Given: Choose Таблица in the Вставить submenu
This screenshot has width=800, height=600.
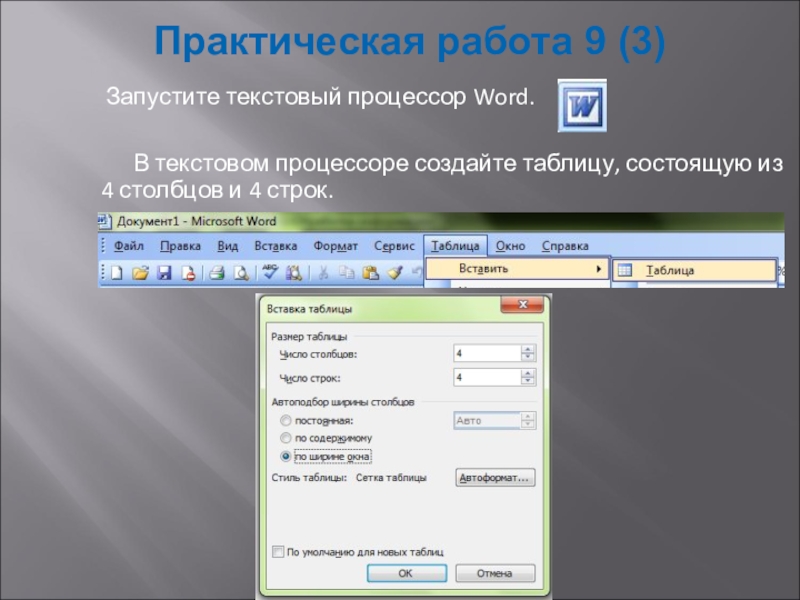Looking at the screenshot, I should [694, 270].
